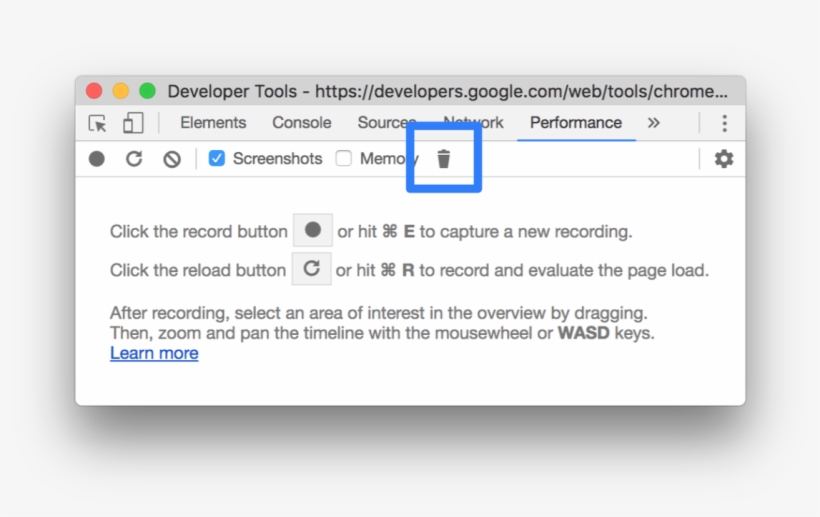Select the Performance tab
820x517 pixels.
576,123
